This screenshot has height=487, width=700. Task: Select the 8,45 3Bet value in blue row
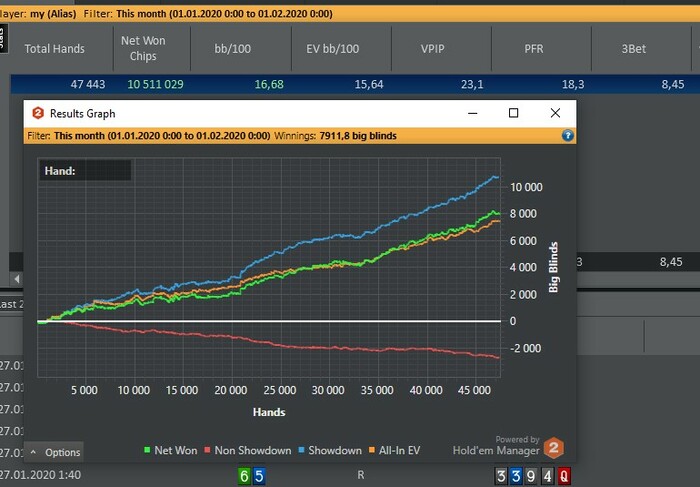coord(673,84)
